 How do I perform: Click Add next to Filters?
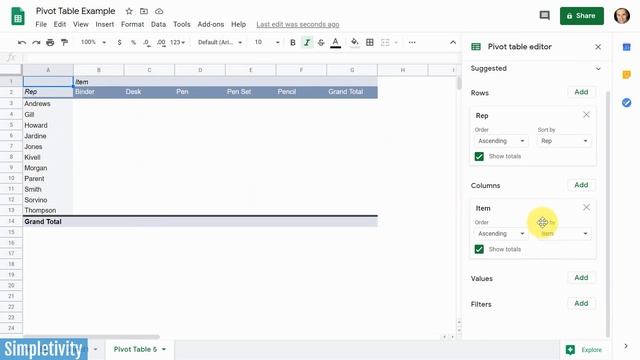(581, 303)
